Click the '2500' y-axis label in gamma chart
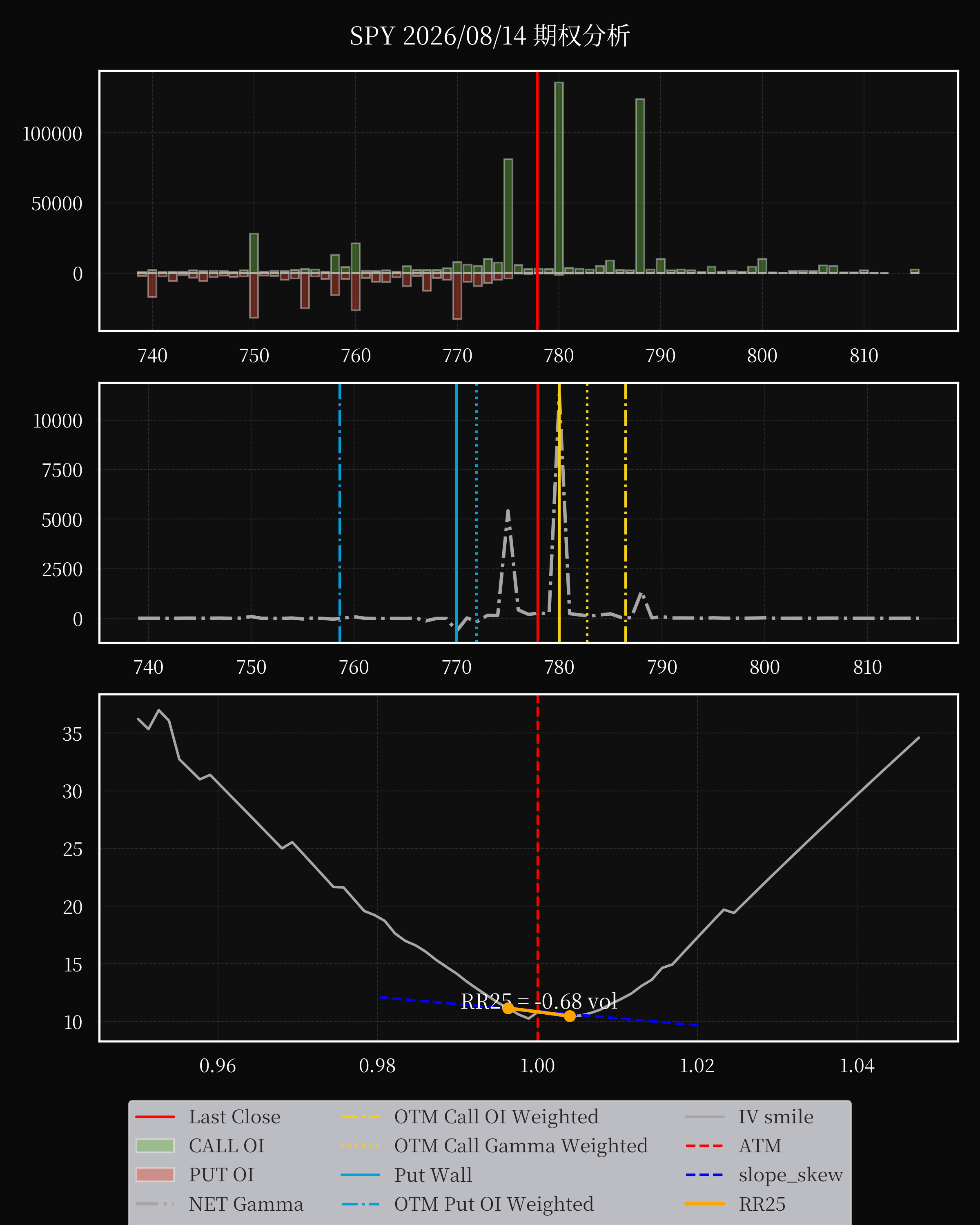 pos(62,569)
